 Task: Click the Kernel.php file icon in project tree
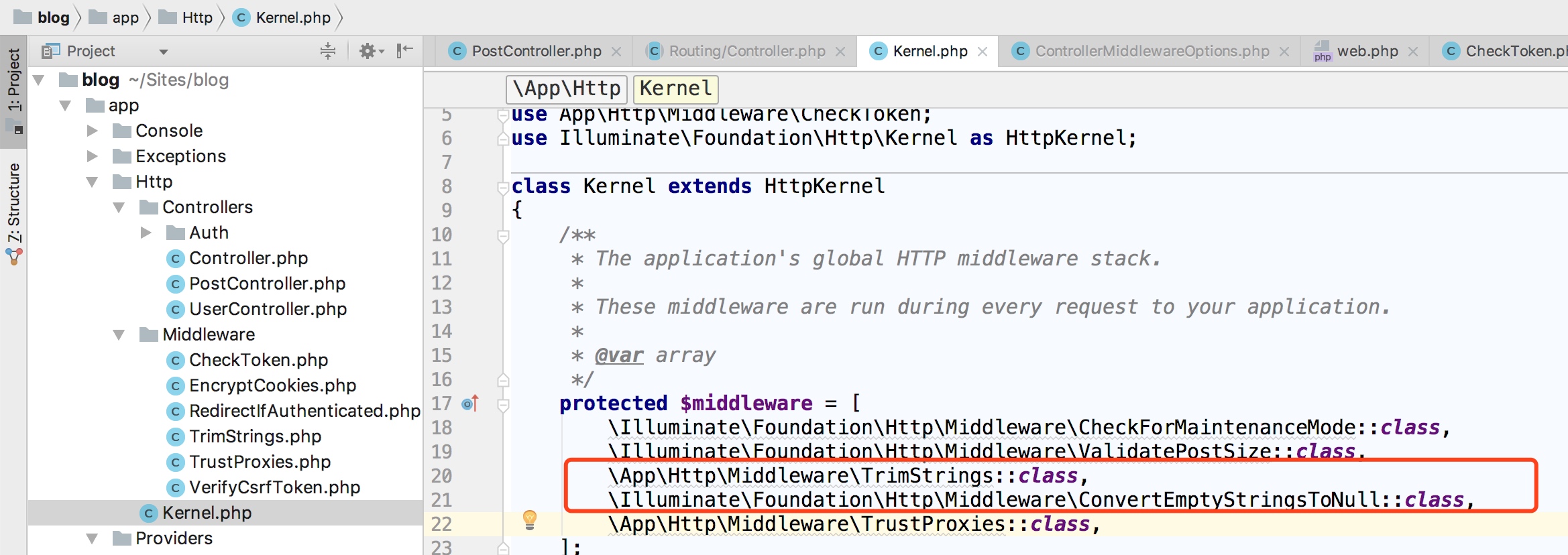pyautogui.click(x=148, y=513)
